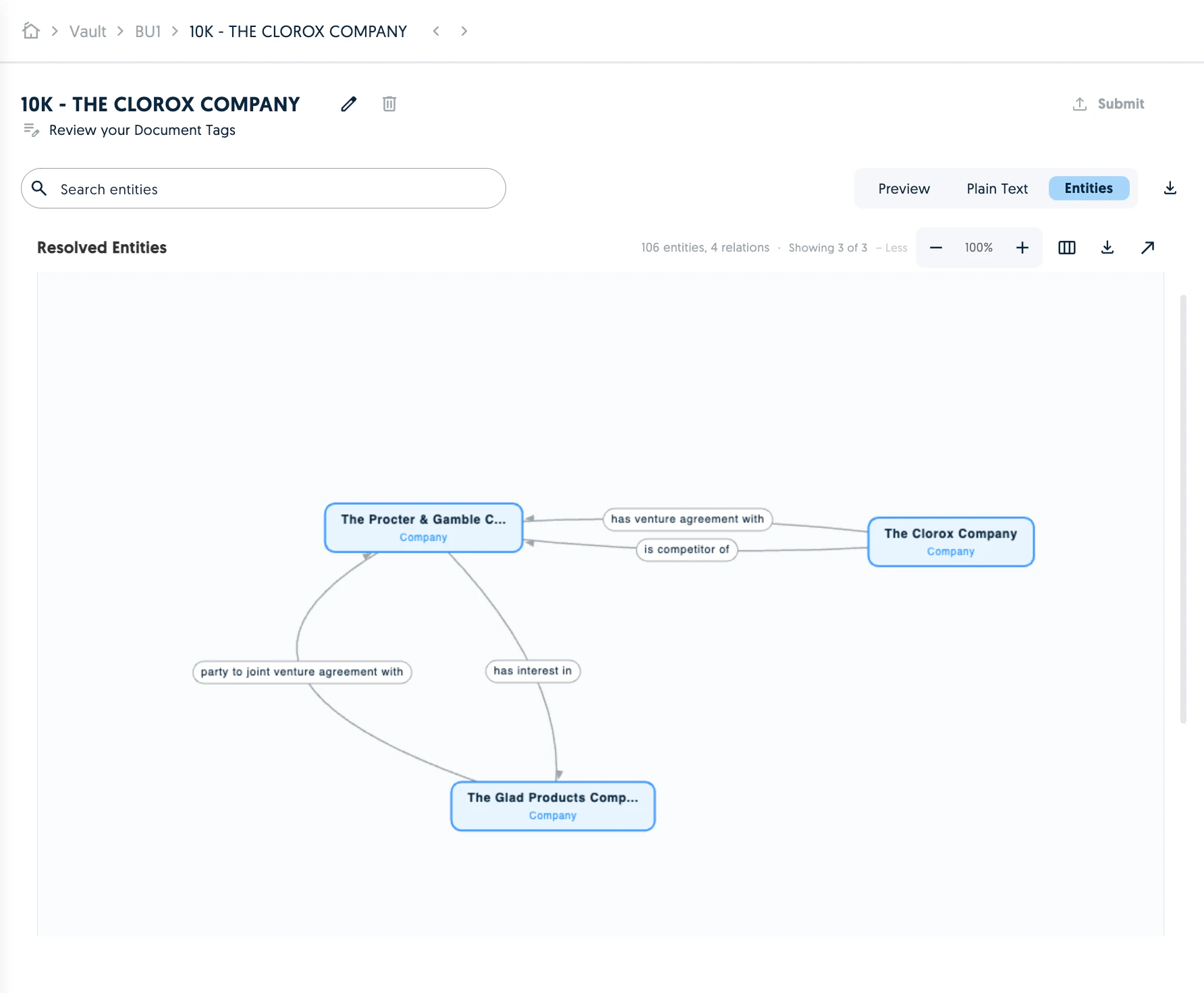Click the 10K - THE CLOROX COMPANY breadcrumb
This screenshot has height=993, width=1204.
click(298, 32)
